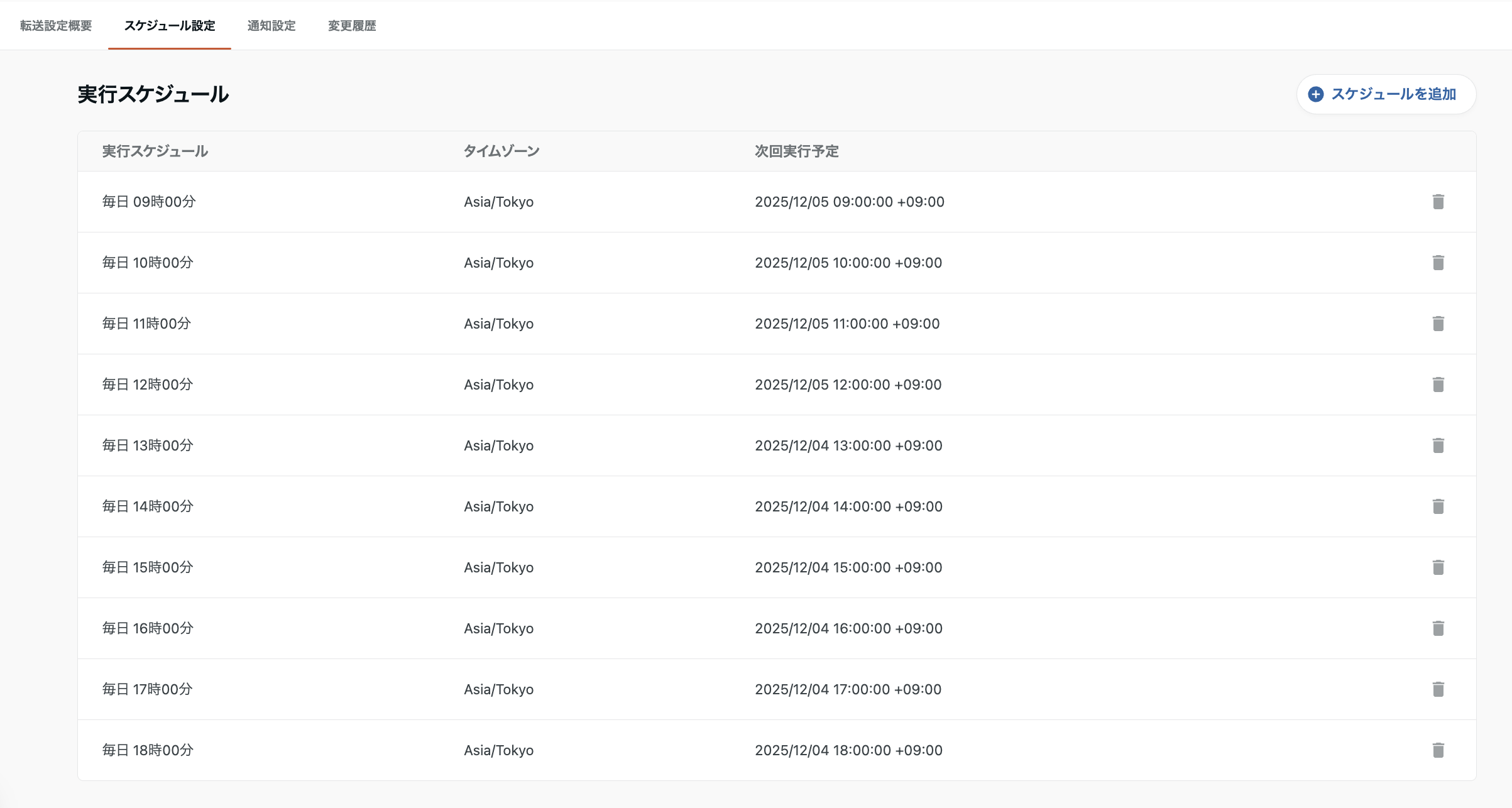Select the 毎日 09時00分 schedule text

149,202
